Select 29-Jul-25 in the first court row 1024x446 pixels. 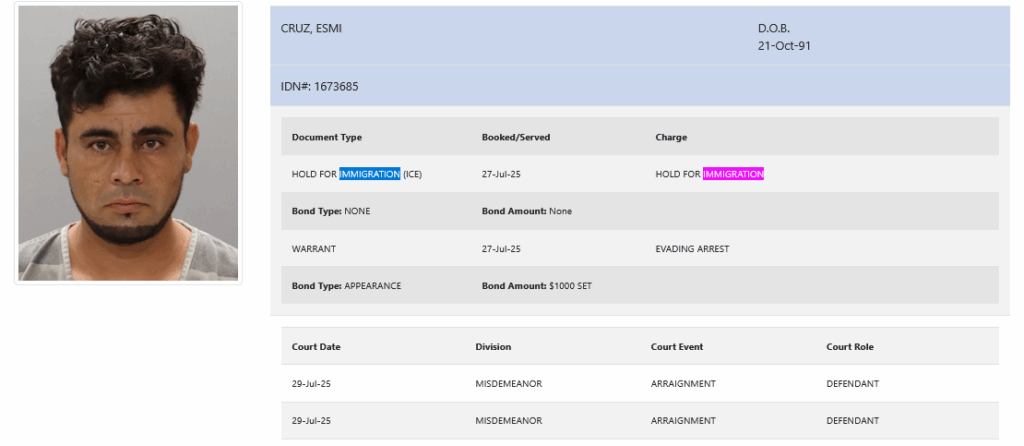click(312, 383)
